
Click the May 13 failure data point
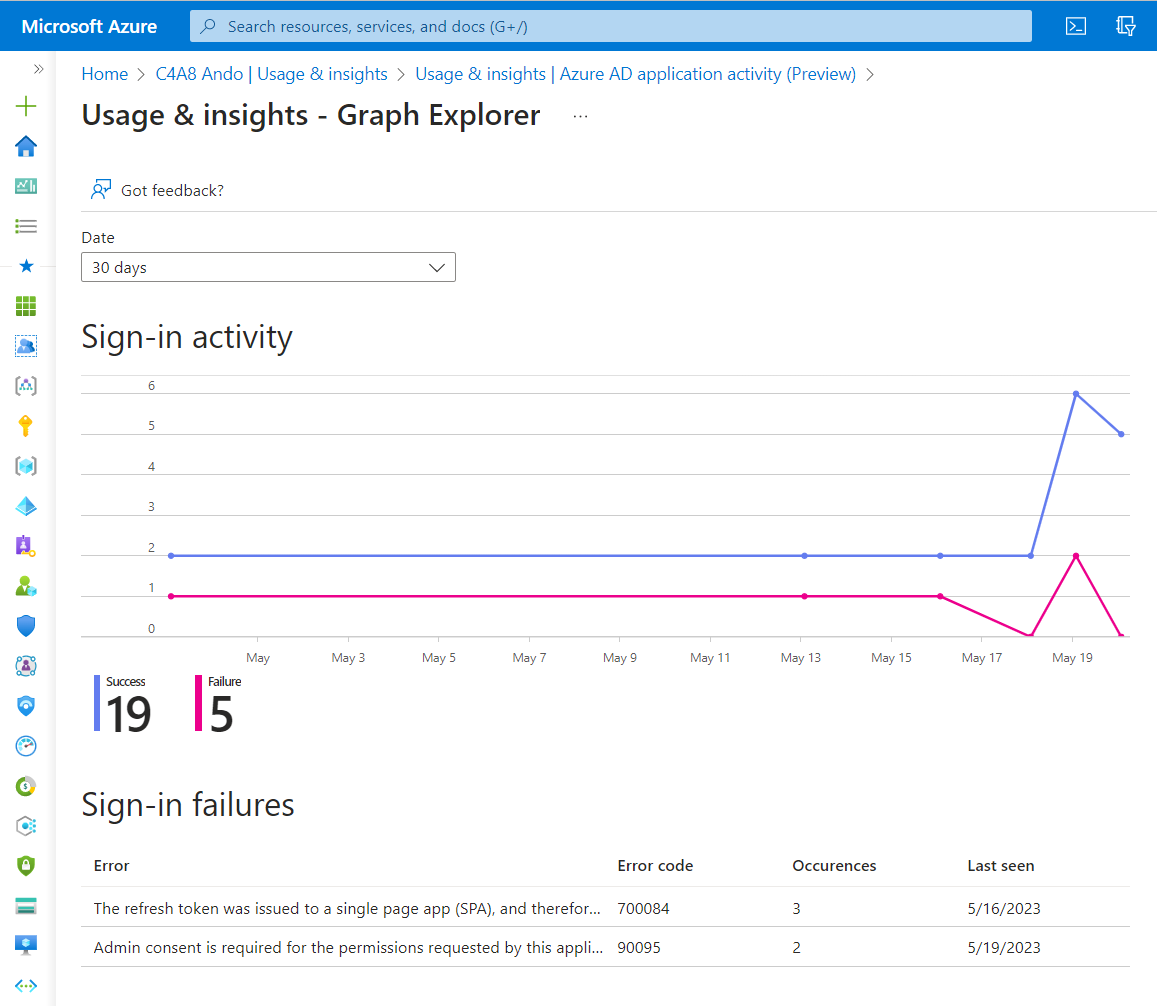pyautogui.click(x=804, y=596)
